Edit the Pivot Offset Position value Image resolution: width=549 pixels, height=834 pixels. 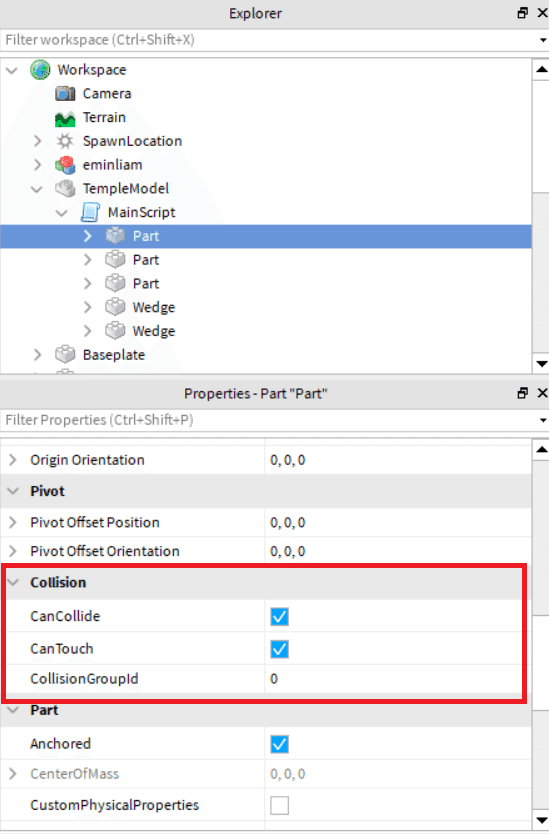click(x=397, y=522)
